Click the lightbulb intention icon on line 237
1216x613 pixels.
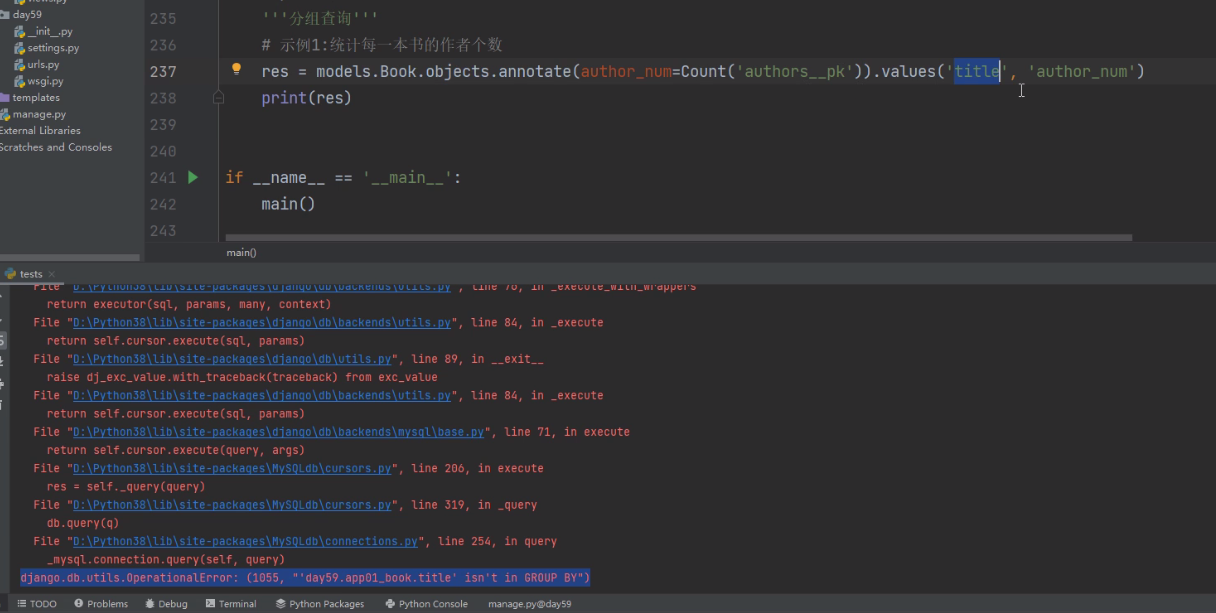pyautogui.click(x=237, y=69)
